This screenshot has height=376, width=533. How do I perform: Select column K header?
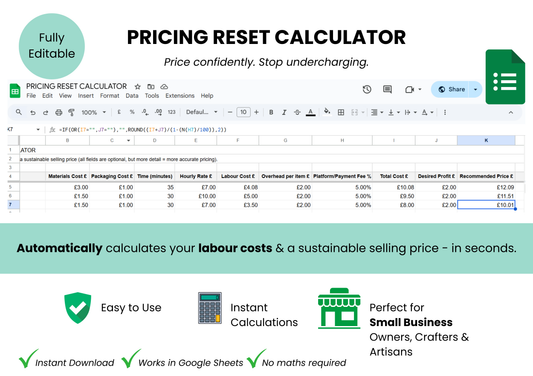pyautogui.click(x=486, y=140)
